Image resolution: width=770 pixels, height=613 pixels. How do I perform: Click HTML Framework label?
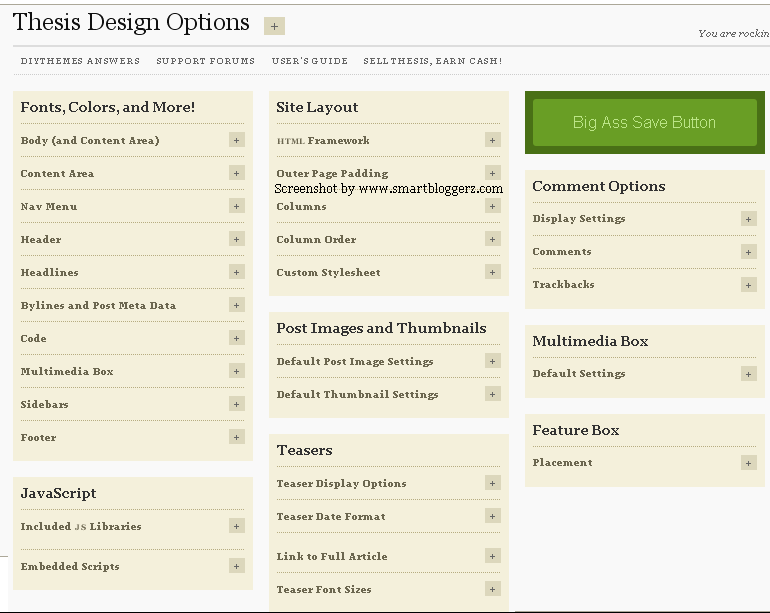click(x=323, y=140)
